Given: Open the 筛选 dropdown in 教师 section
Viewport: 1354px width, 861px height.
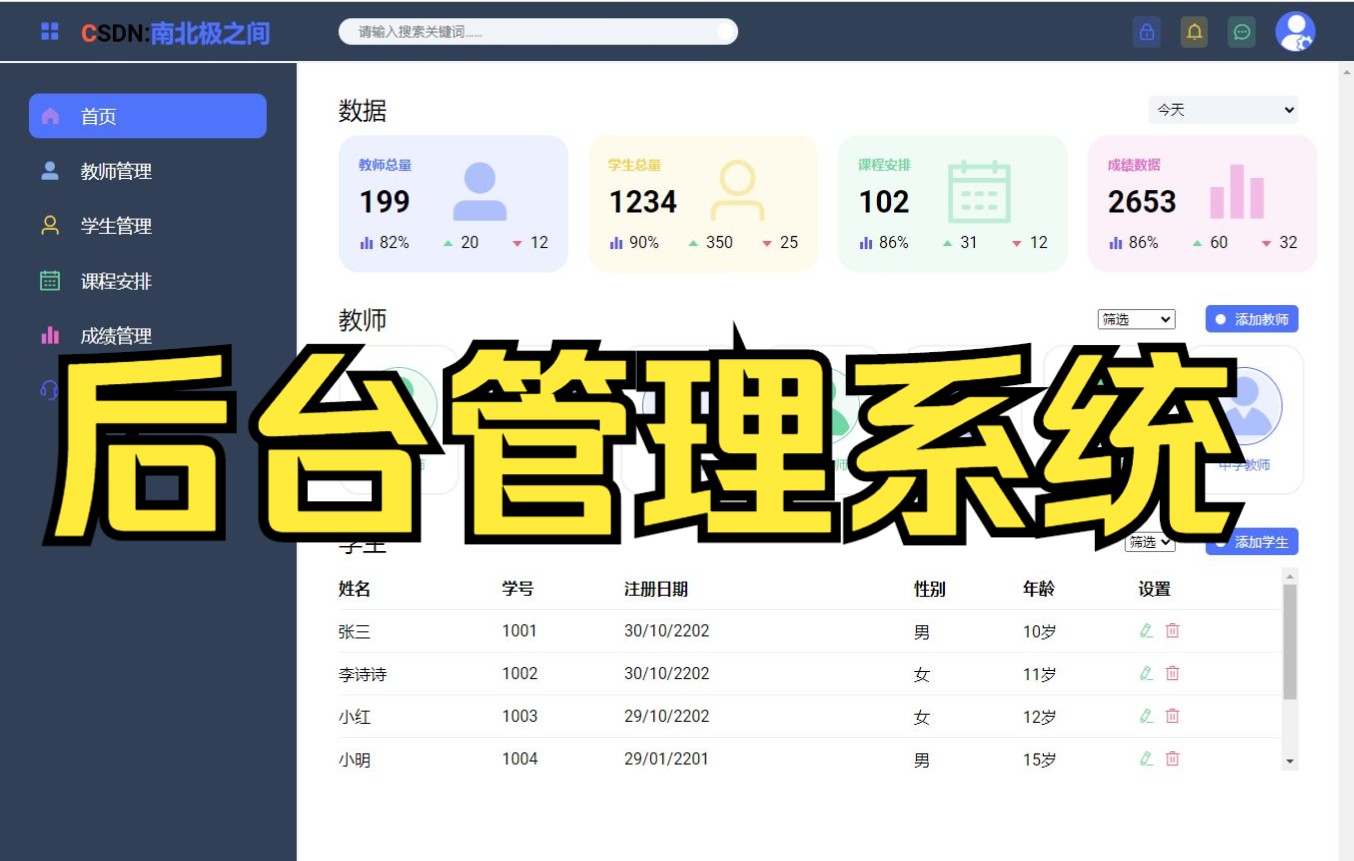Looking at the screenshot, I should (x=1136, y=320).
